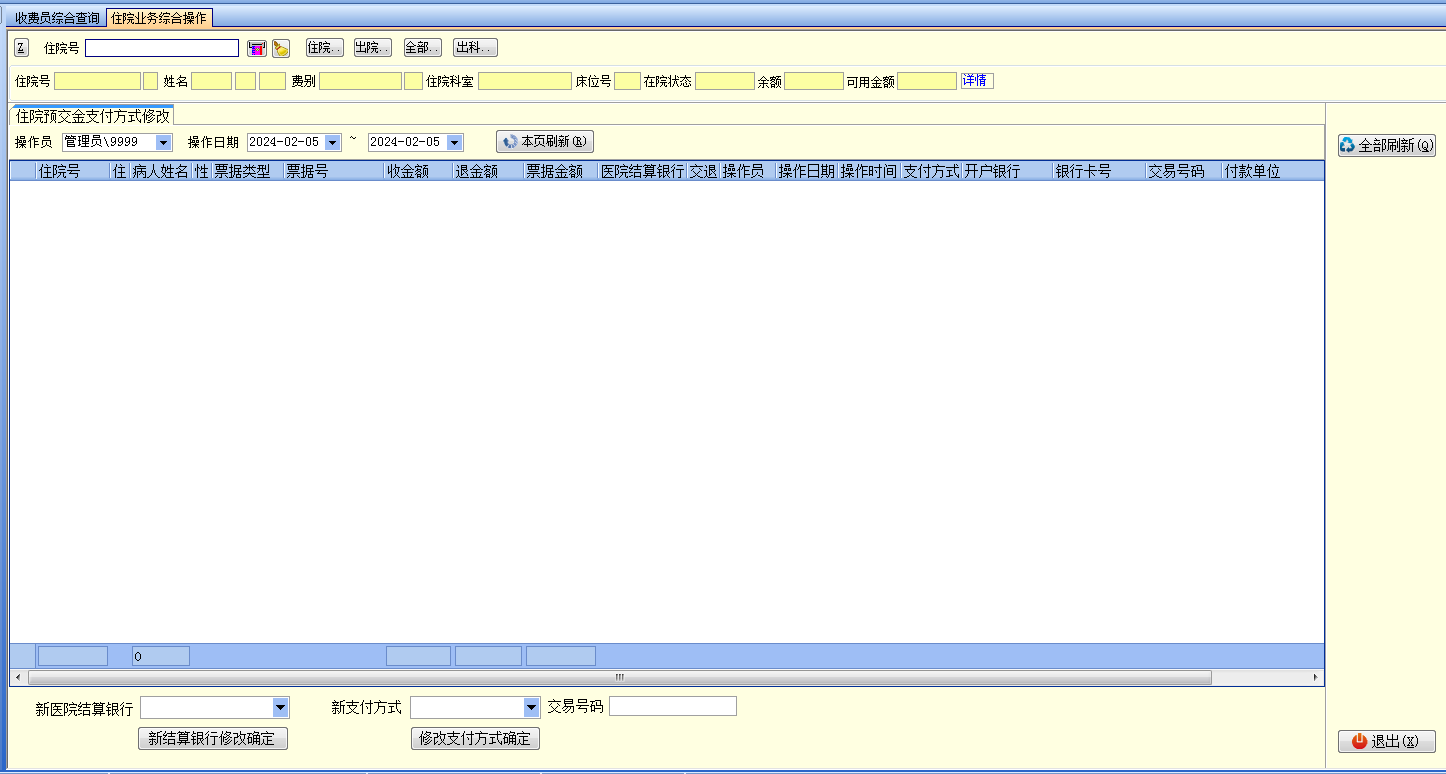The image size is (1446, 774).
Task: Click the 开户银行 column header
Action: coord(1007,172)
